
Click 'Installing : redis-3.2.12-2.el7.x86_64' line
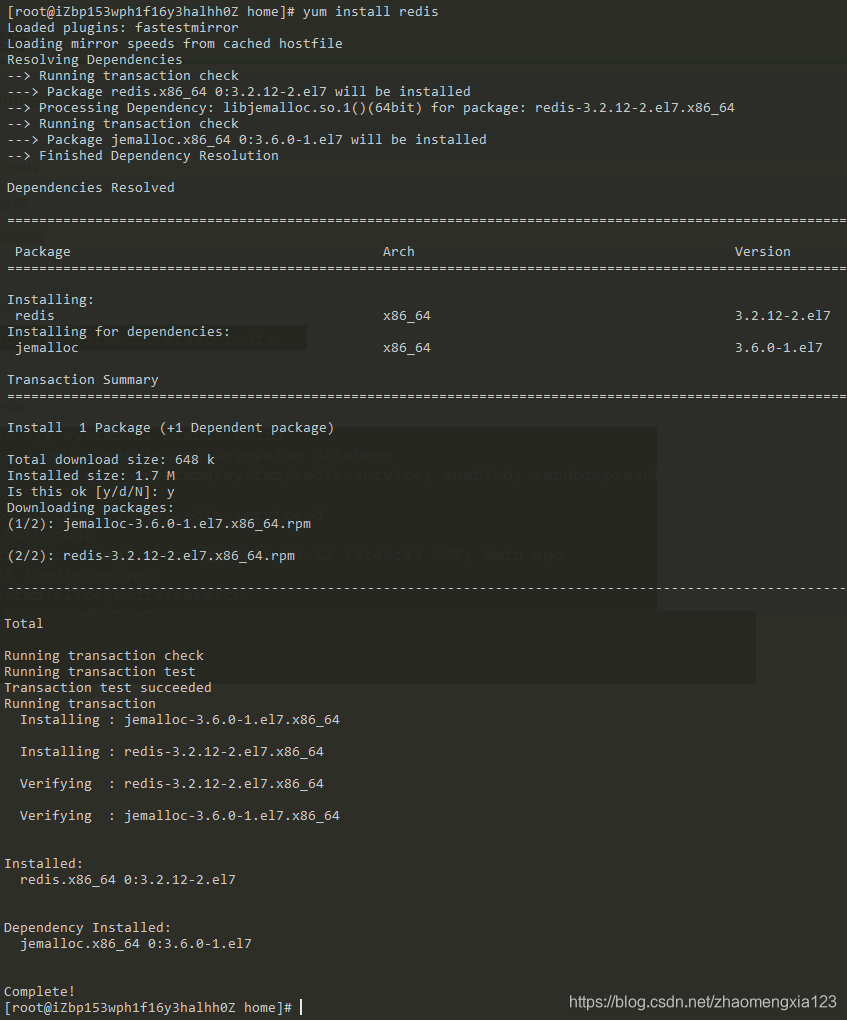[x=172, y=751]
